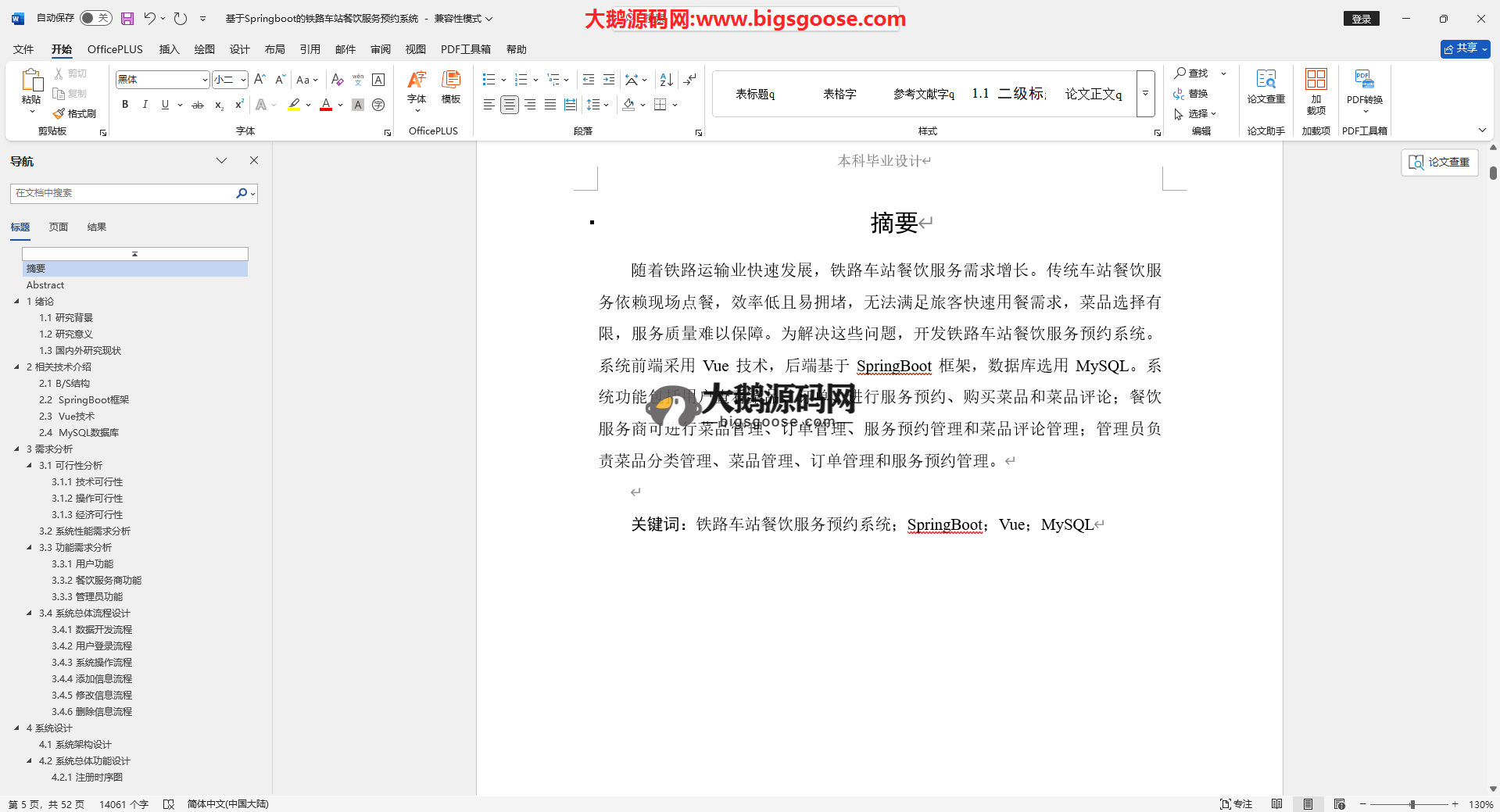1500x812 pixels.
Task: Switch to Read Mode view icon
Action: click(x=1276, y=804)
